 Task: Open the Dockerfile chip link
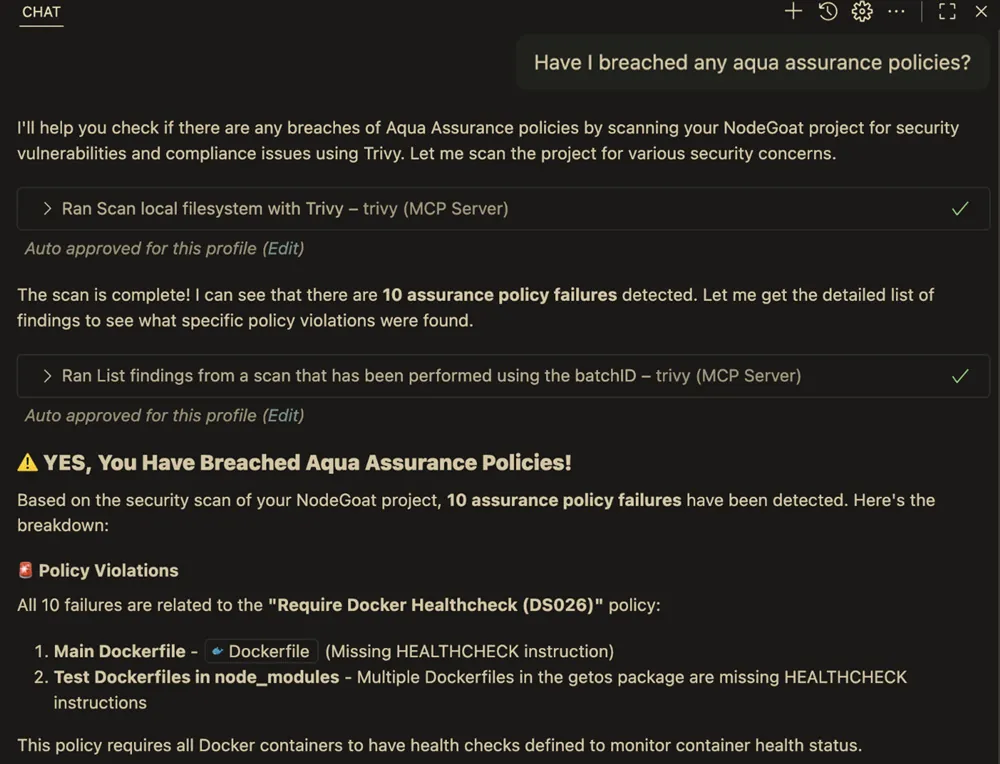tap(261, 651)
